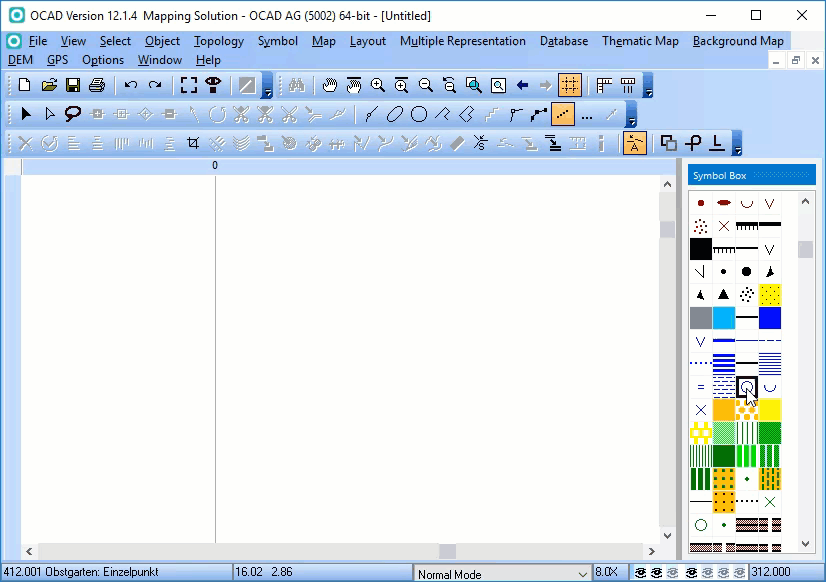Choose the Edit Point hollow arrow tool
Image resolution: width=826 pixels, height=582 pixels.
(x=50, y=114)
